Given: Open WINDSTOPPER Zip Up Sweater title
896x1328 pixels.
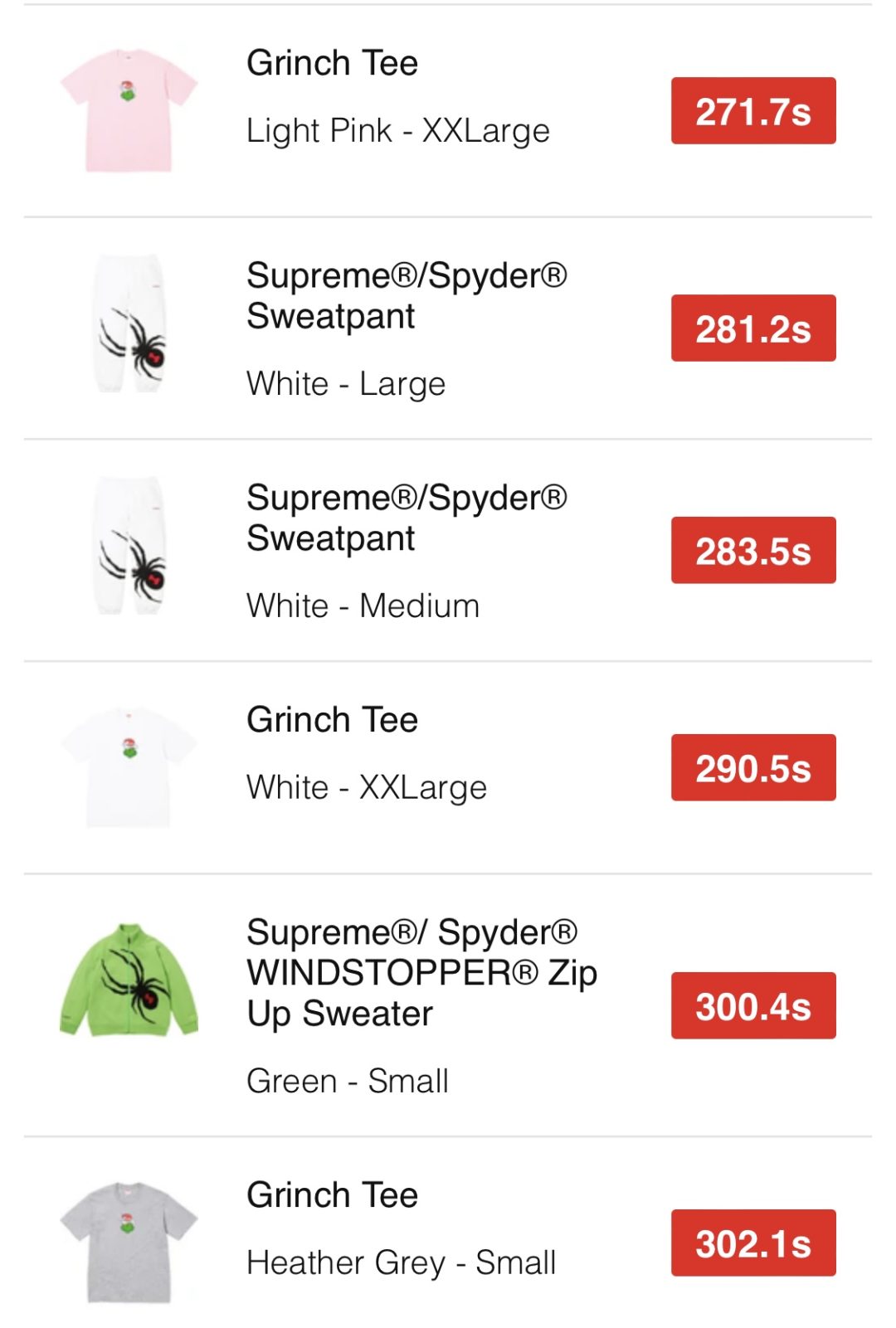Looking at the screenshot, I should (421, 973).
